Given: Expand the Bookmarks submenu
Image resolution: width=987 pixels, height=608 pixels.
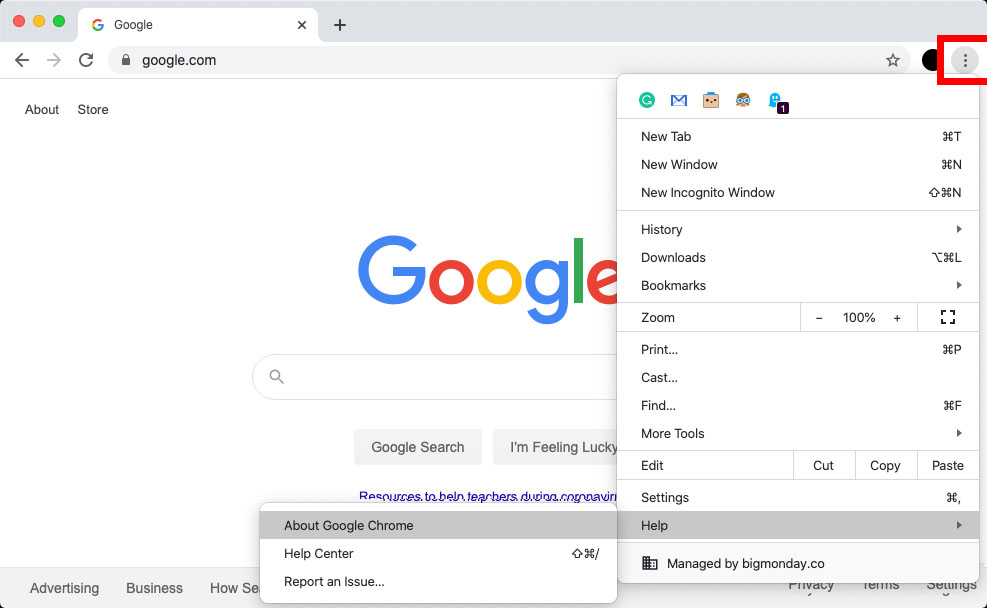Looking at the screenshot, I should pyautogui.click(x=673, y=285).
